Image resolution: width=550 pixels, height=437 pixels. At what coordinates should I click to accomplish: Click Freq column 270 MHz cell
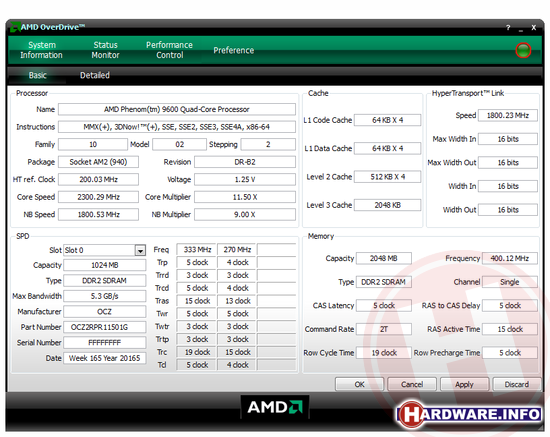click(x=237, y=250)
